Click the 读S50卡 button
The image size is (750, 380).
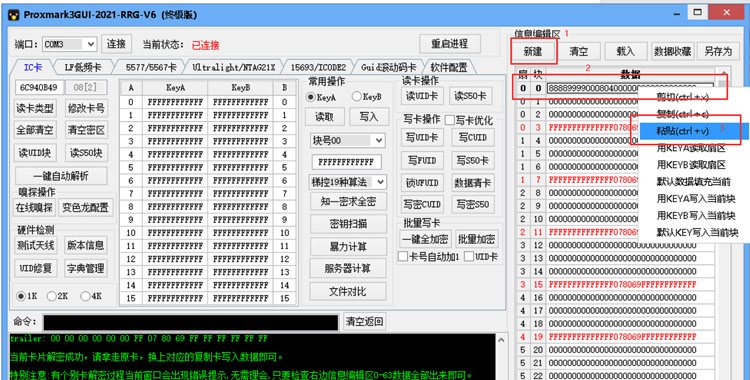472,96
